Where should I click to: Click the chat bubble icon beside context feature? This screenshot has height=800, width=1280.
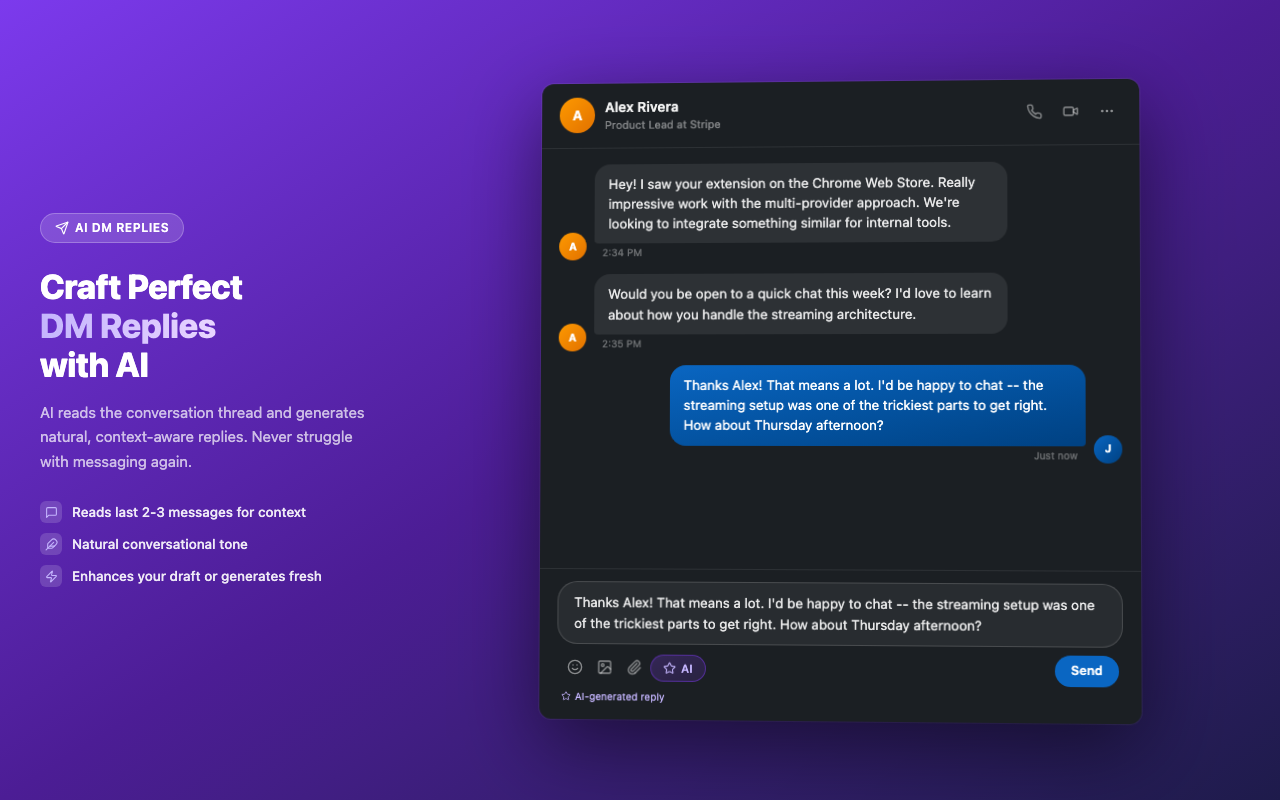[x=51, y=511]
